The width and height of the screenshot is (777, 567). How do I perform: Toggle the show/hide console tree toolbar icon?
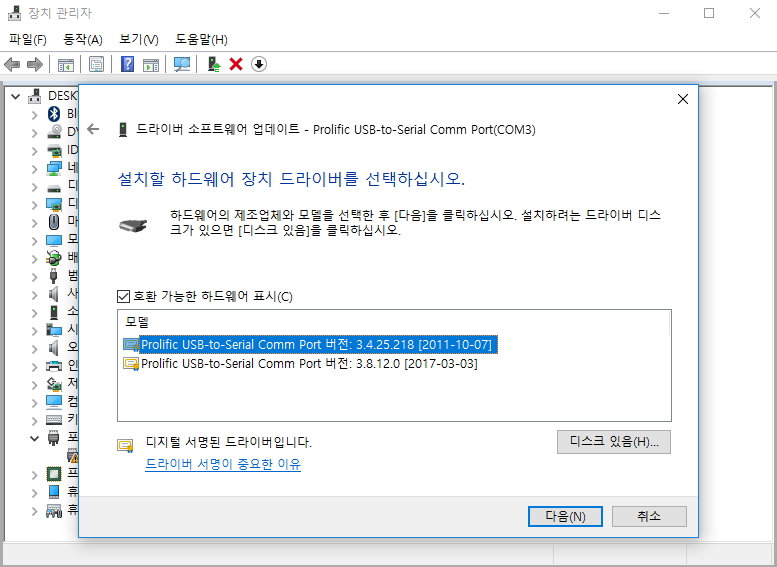pos(65,64)
